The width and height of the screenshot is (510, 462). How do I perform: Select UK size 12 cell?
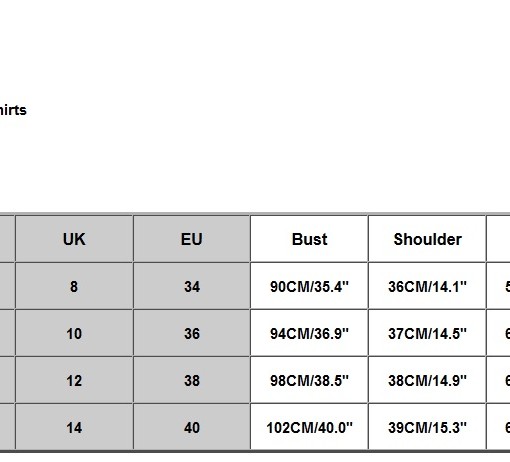pos(74,380)
